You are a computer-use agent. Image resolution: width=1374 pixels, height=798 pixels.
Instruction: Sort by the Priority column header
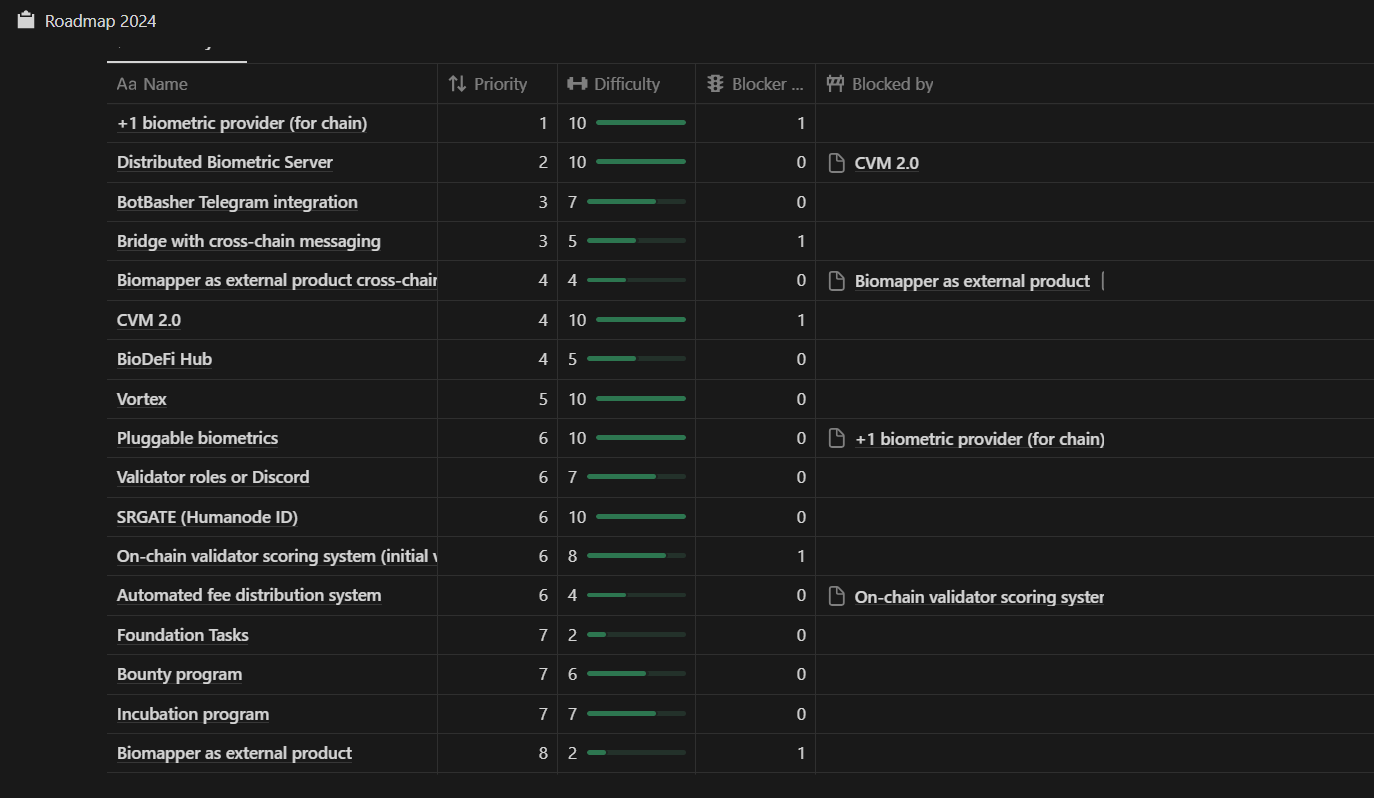point(497,84)
